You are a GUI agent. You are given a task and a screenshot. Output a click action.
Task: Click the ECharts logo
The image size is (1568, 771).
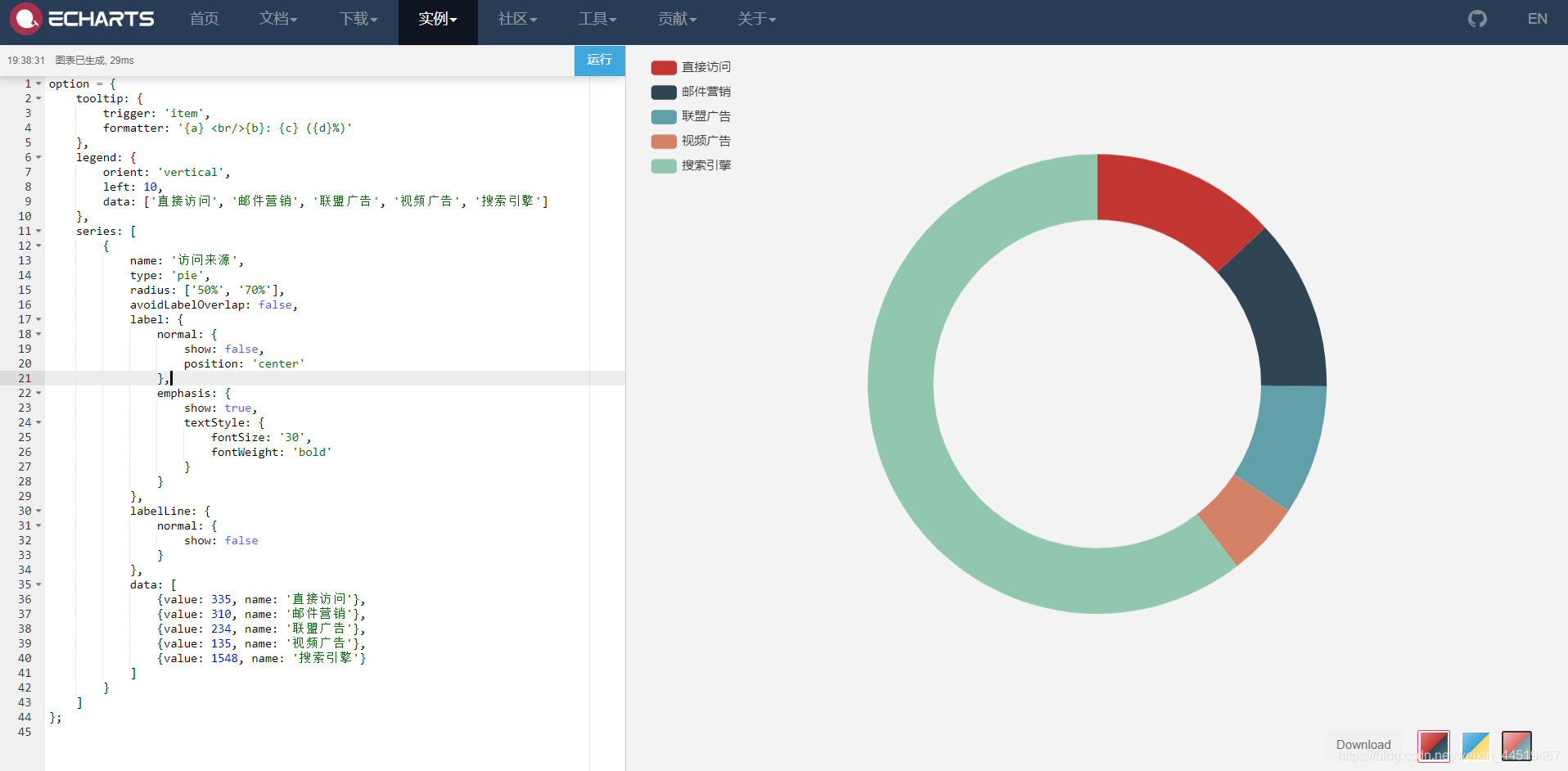pos(82,19)
